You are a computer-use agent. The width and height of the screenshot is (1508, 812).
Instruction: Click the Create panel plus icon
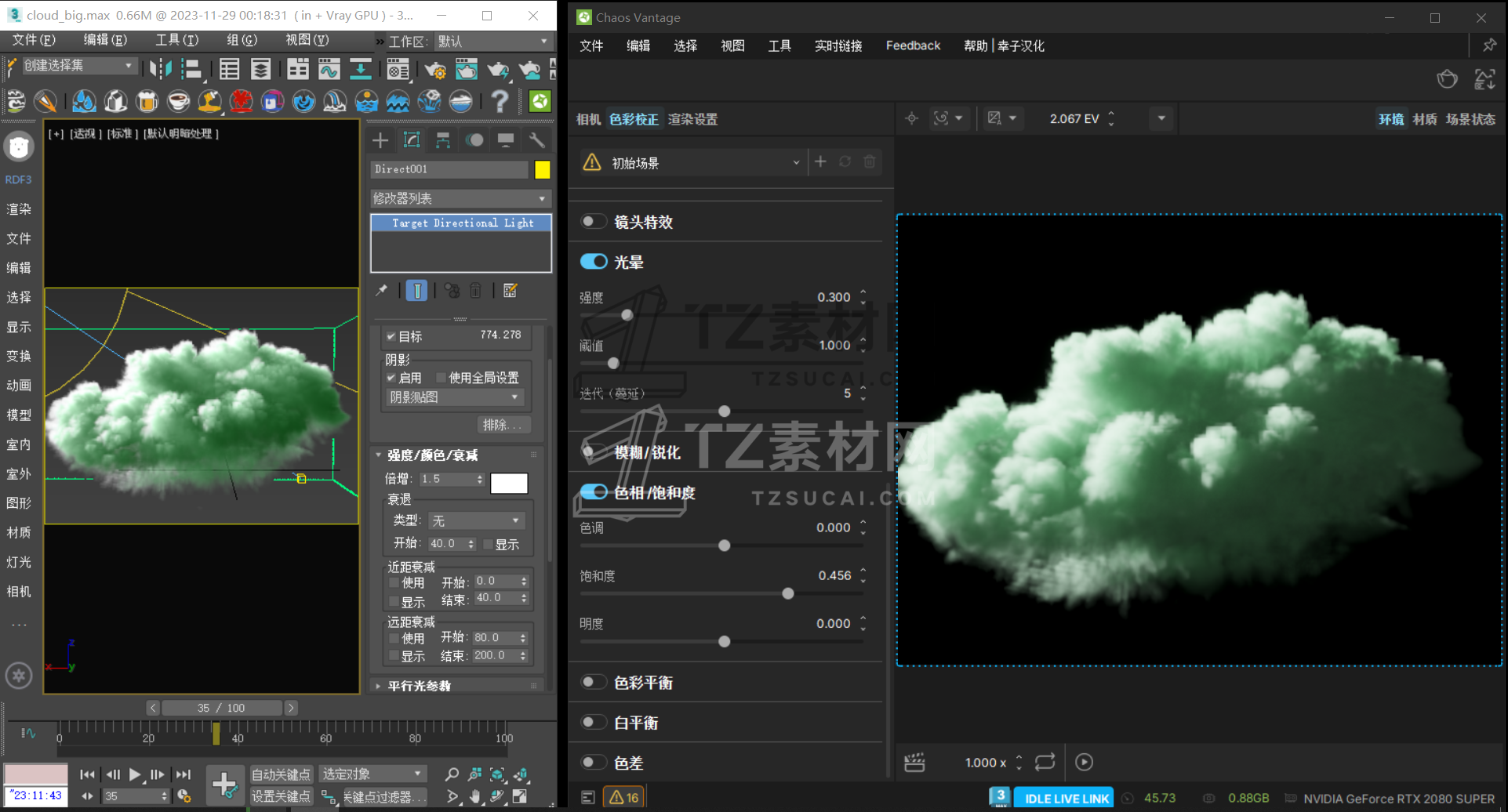pyautogui.click(x=380, y=140)
